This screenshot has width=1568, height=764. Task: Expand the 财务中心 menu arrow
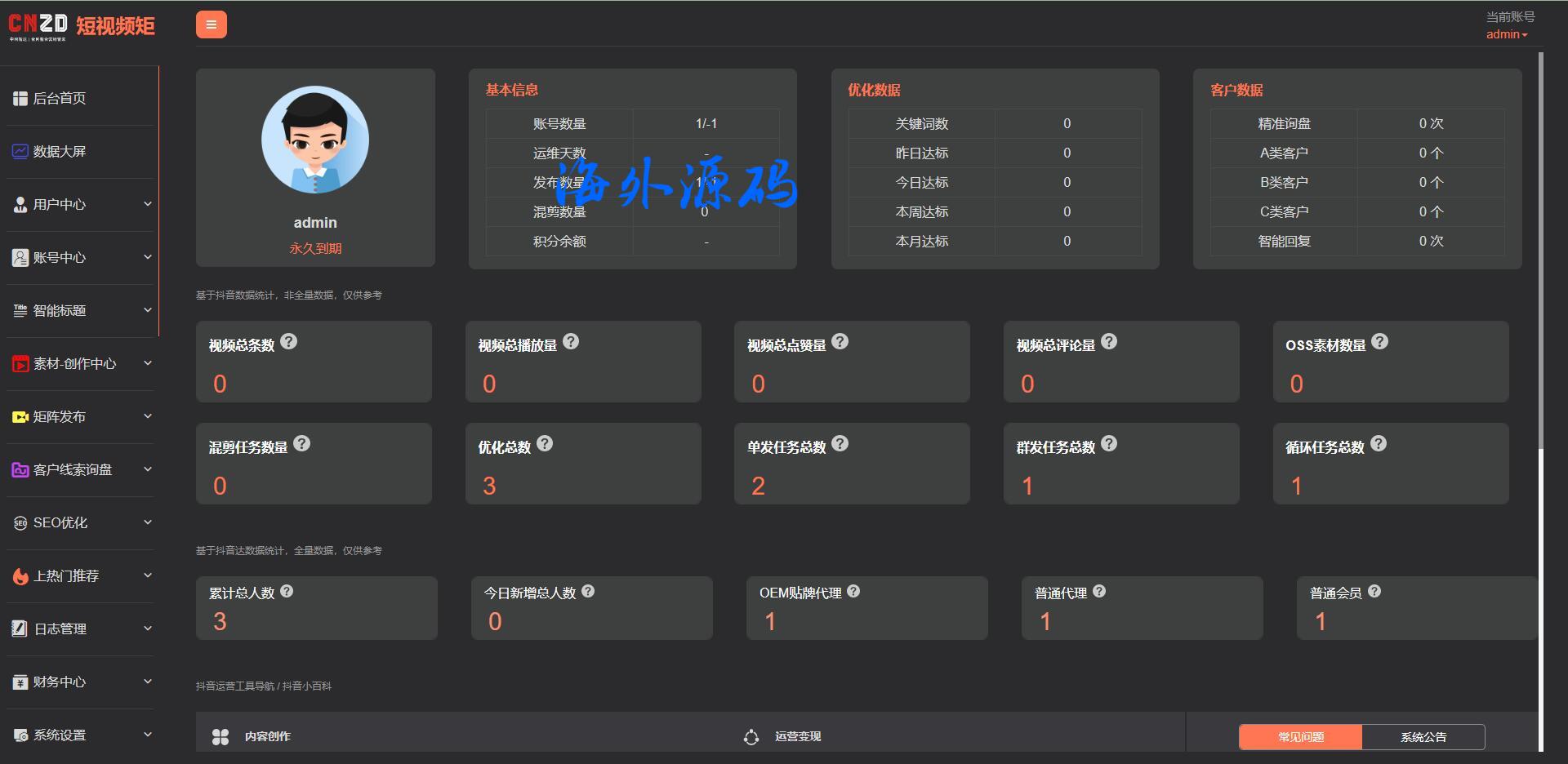[148, 682]
